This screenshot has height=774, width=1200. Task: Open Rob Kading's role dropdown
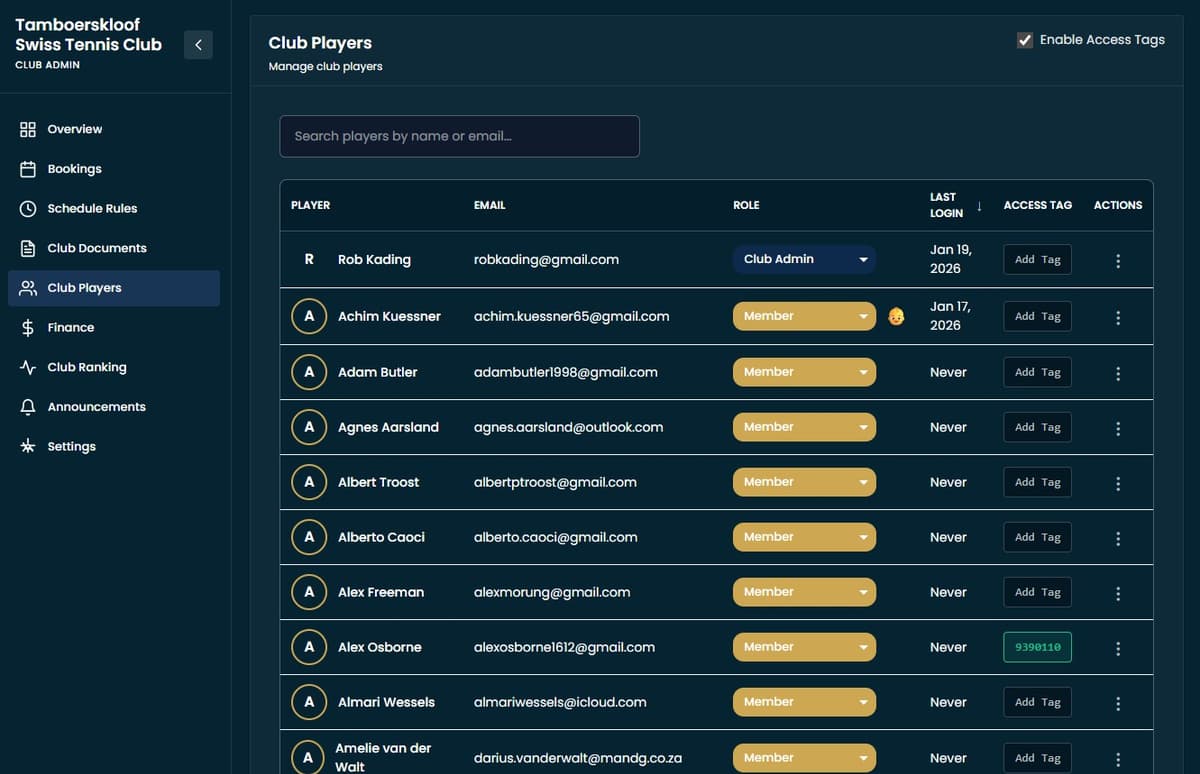click(x=804, y=258)
